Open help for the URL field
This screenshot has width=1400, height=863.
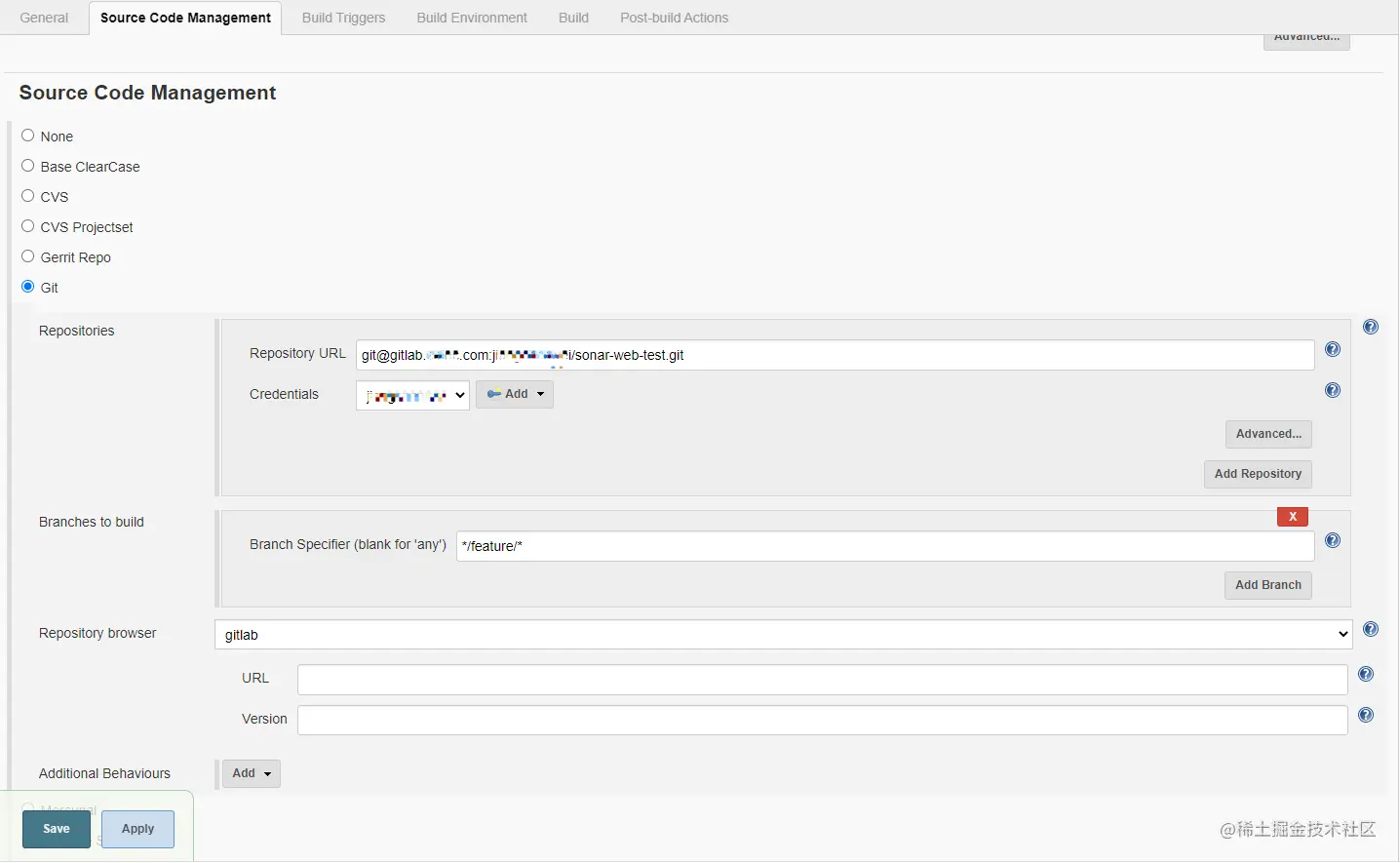[1366, 674]
